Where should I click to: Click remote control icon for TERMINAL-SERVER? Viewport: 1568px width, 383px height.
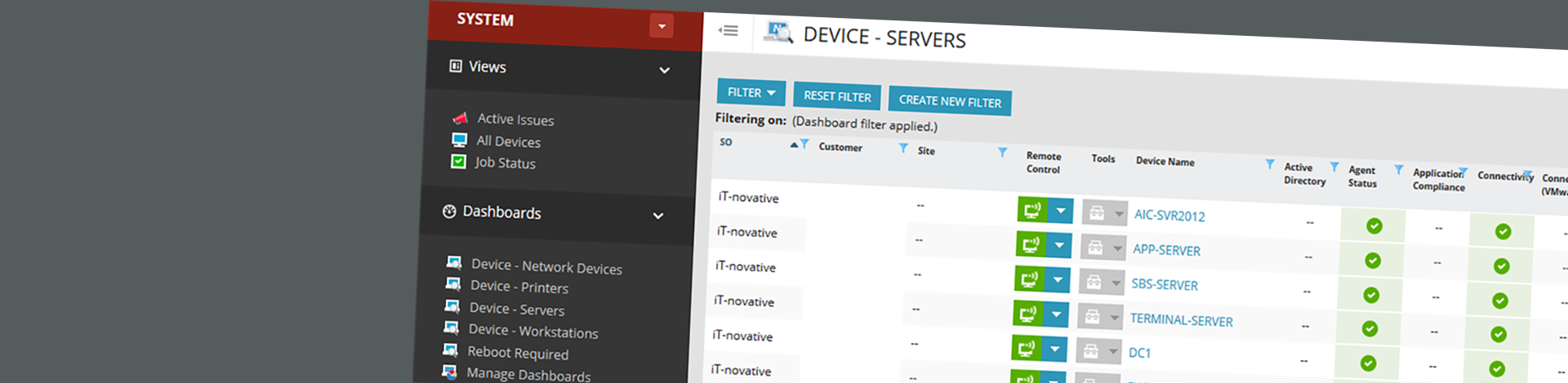click(x=1027, y=314)
